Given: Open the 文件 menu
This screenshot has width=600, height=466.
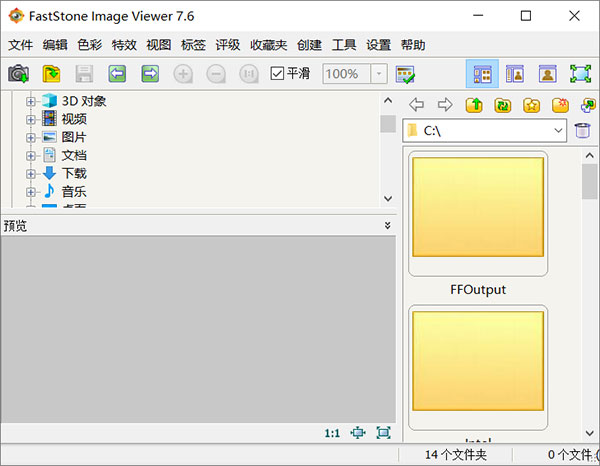Looking at the screenshot, I should click(20, 45).
